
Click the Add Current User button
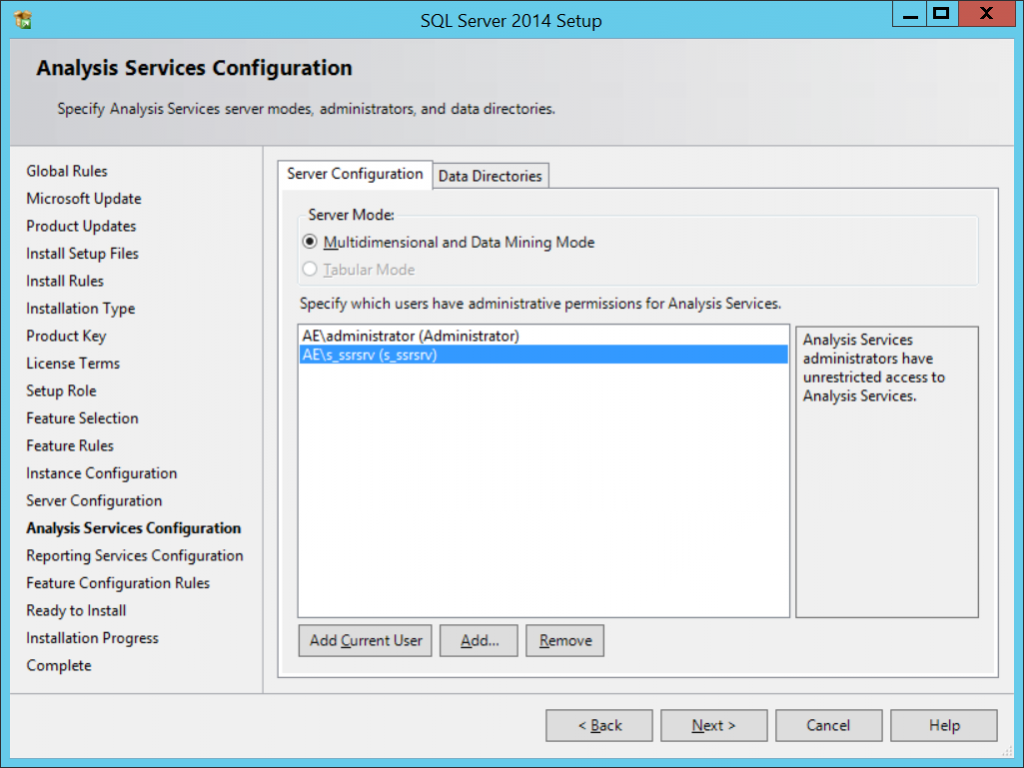tap(364, 640)
